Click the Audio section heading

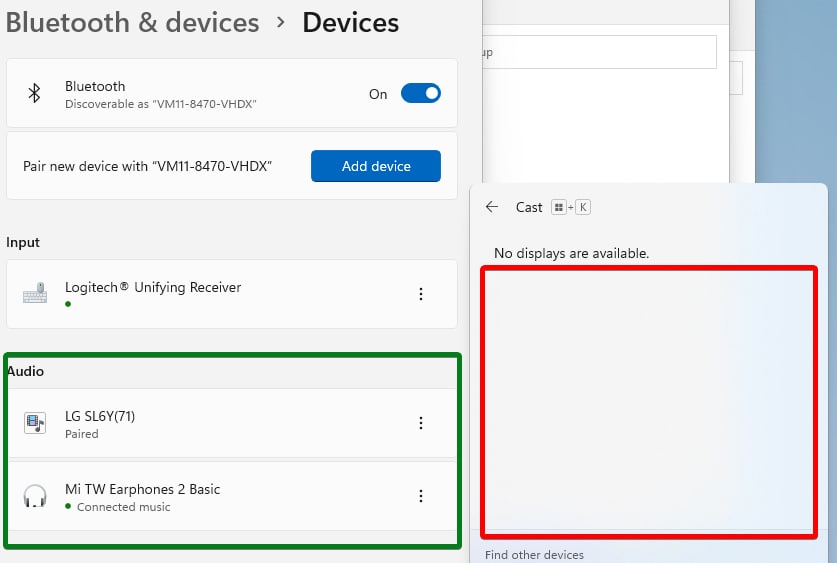(x=25, y=371)
